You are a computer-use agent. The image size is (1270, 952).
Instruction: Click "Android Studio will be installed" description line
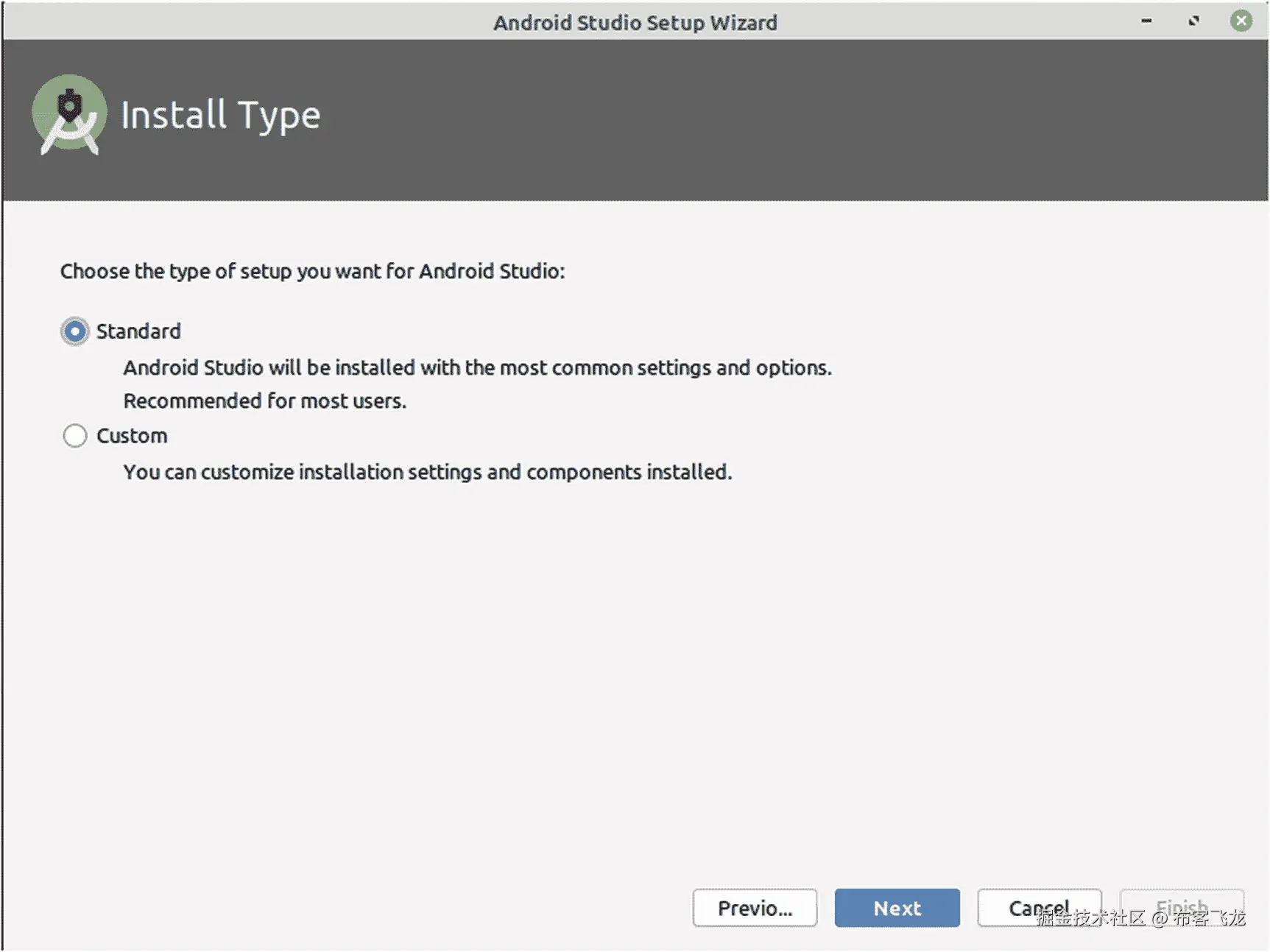478,367
